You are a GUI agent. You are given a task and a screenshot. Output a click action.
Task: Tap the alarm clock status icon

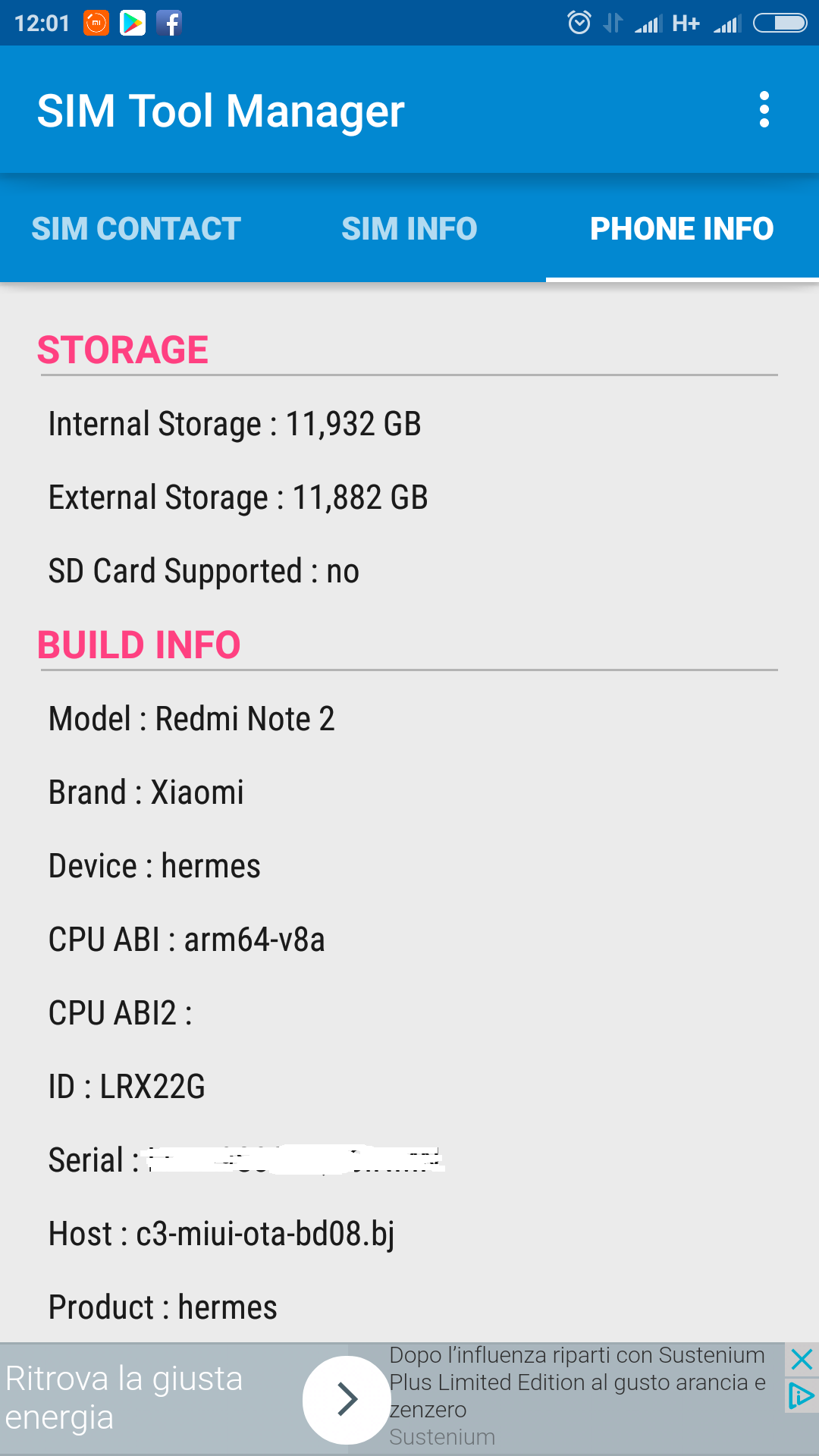[579, 23]
